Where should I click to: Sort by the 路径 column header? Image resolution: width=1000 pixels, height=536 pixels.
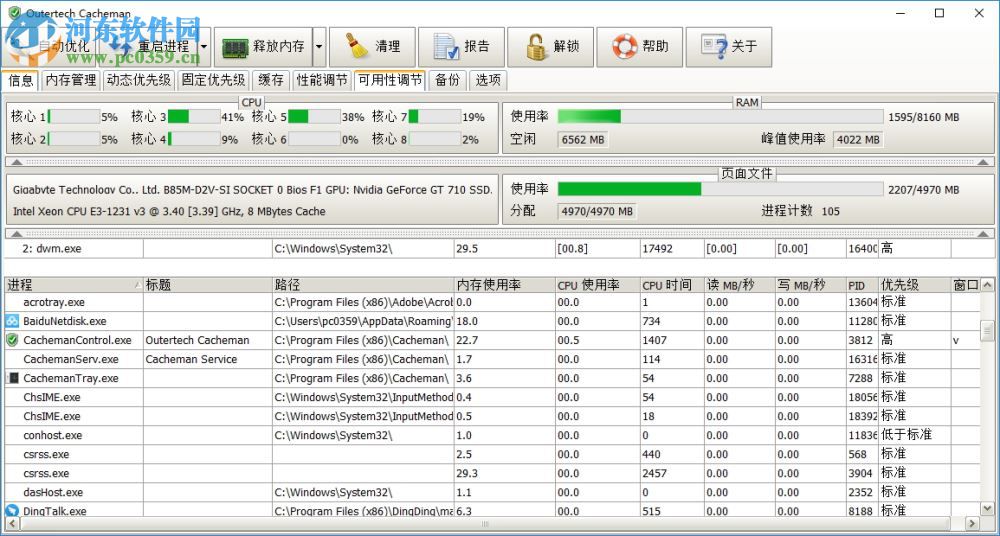click(x=363, y=285)
